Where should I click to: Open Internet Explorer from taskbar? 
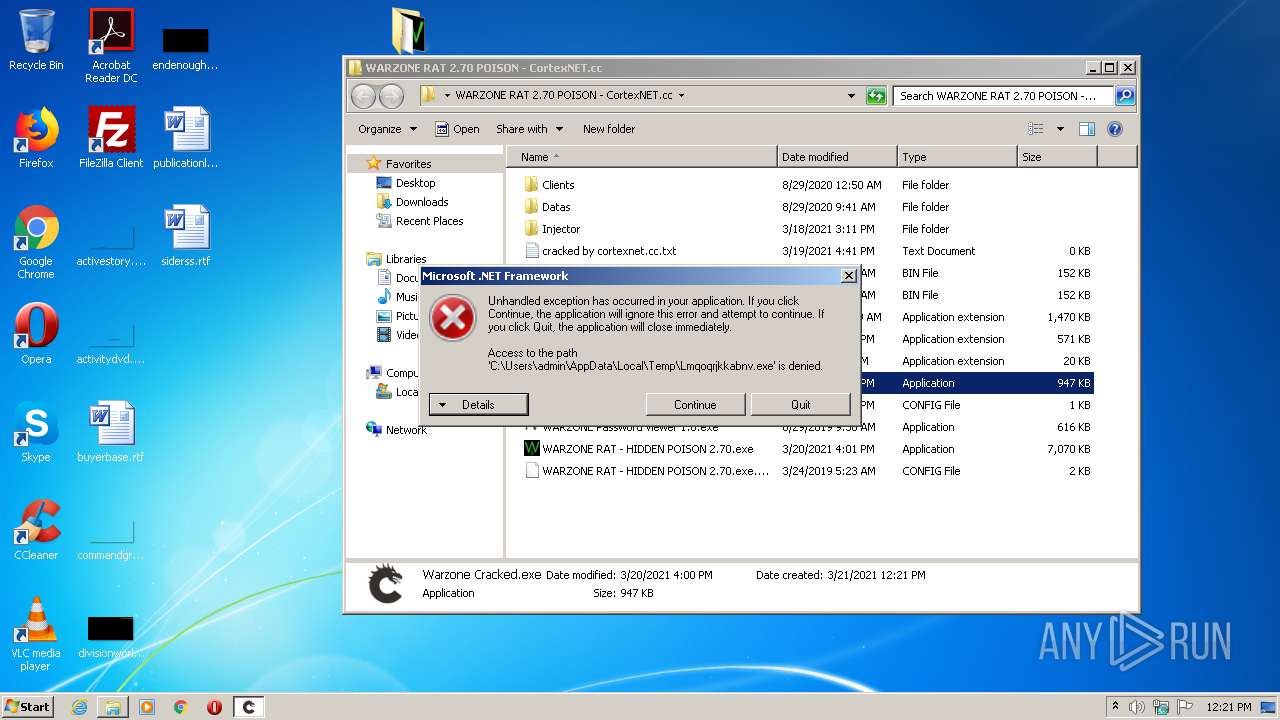click(x=79, y=707)
